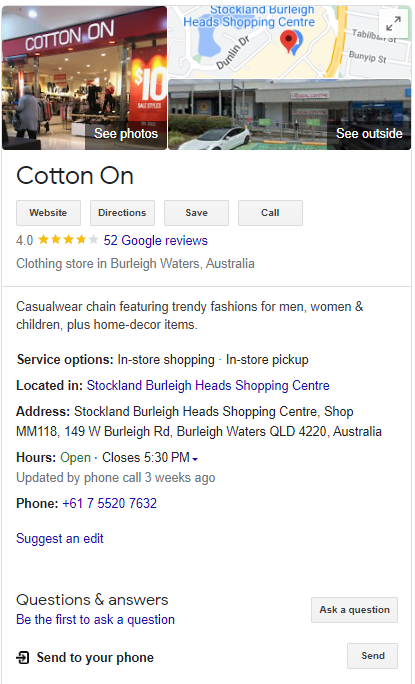
Task: Click the Send button
Action: 373,656
